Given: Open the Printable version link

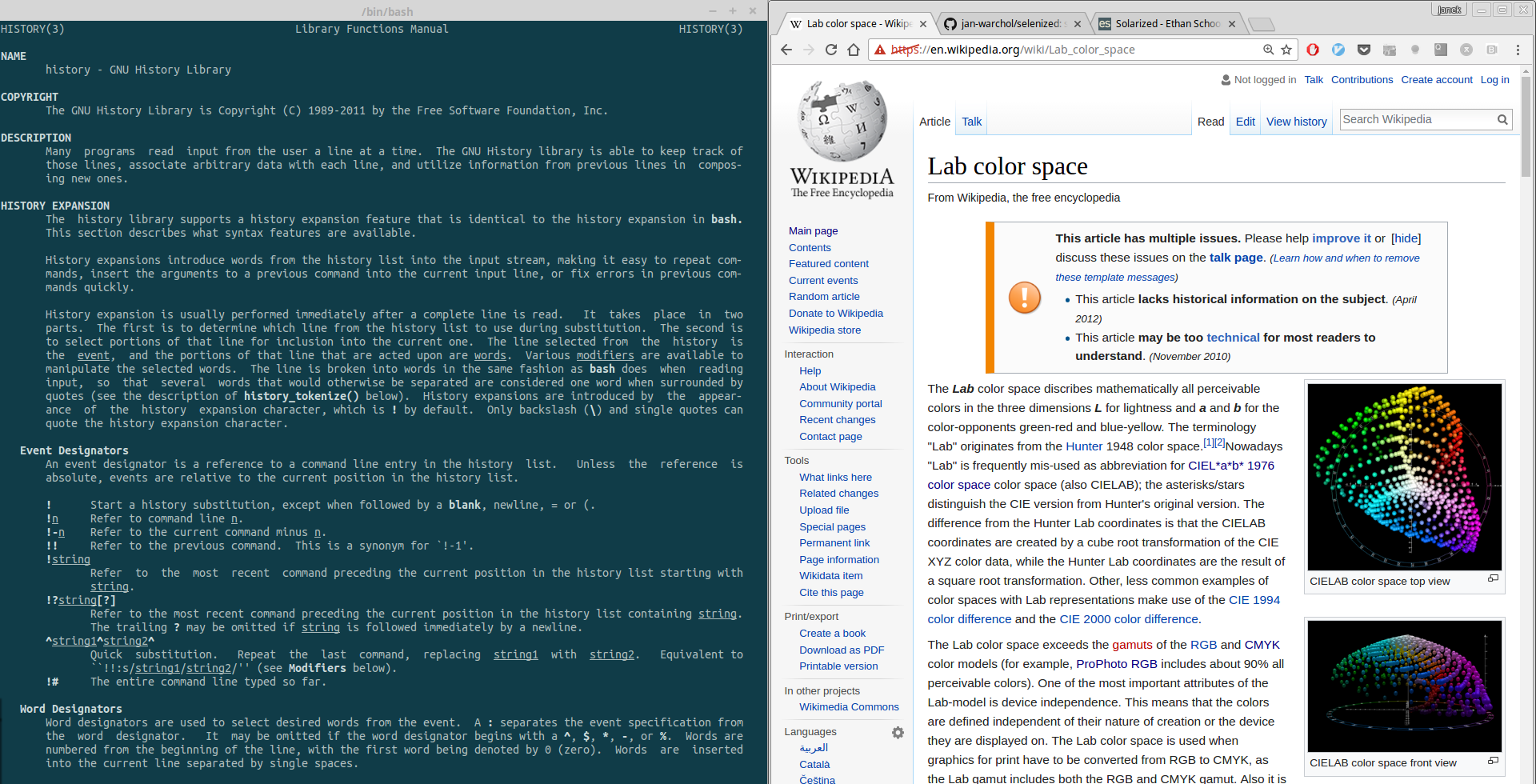Looking at the screenshot, I should click(x=838, y=666).
